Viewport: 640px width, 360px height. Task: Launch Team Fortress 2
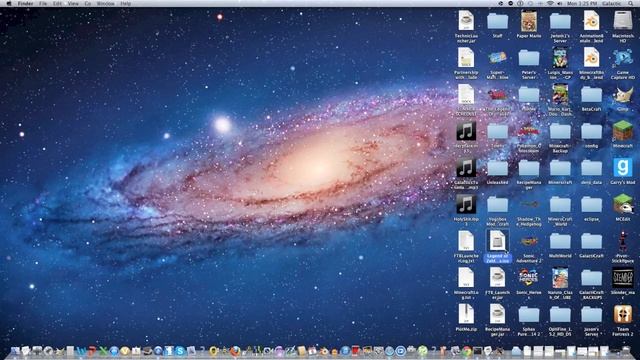click(622, 314)
